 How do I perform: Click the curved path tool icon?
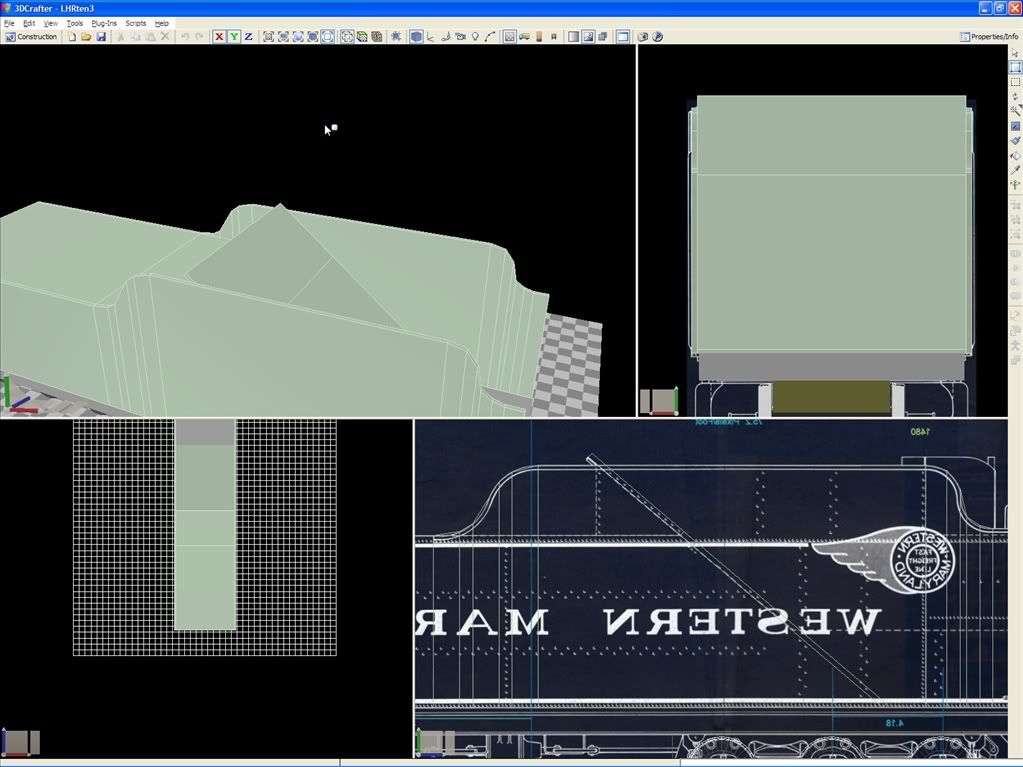coord(490,37)
